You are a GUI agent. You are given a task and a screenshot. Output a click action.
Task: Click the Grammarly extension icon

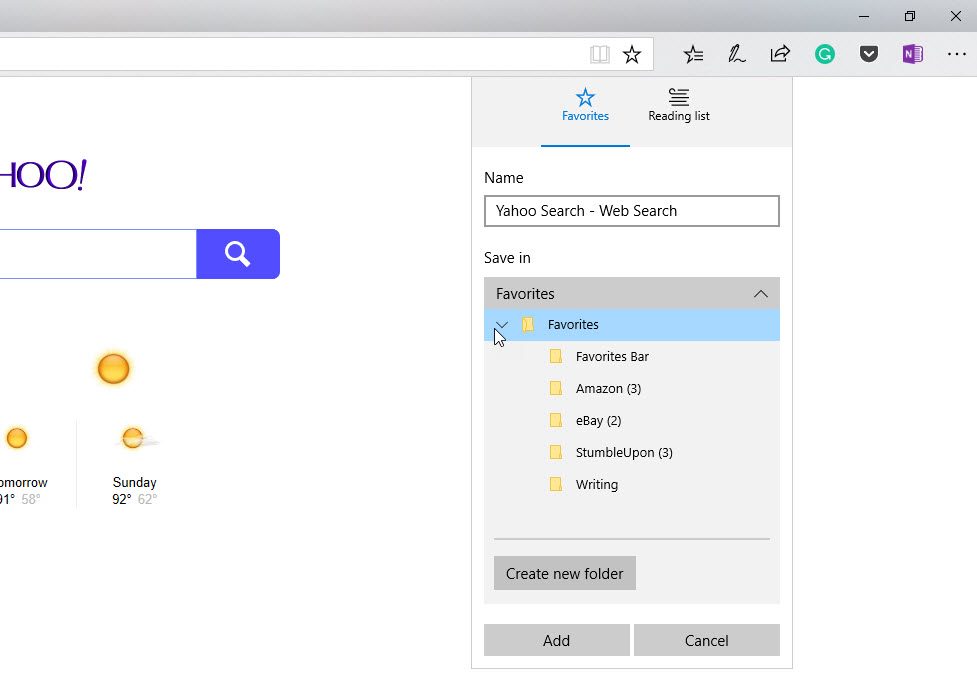[x=824, y=55]
